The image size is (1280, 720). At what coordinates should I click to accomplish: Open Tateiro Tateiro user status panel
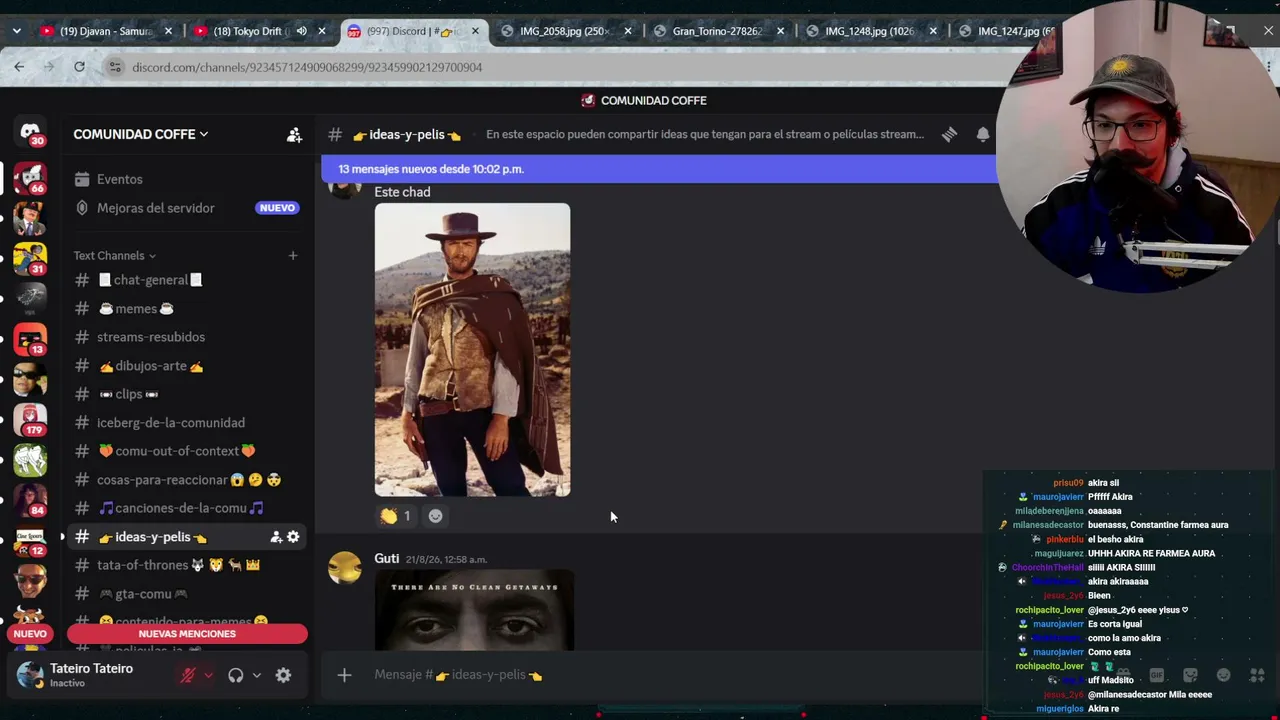(x=90, y=675)
